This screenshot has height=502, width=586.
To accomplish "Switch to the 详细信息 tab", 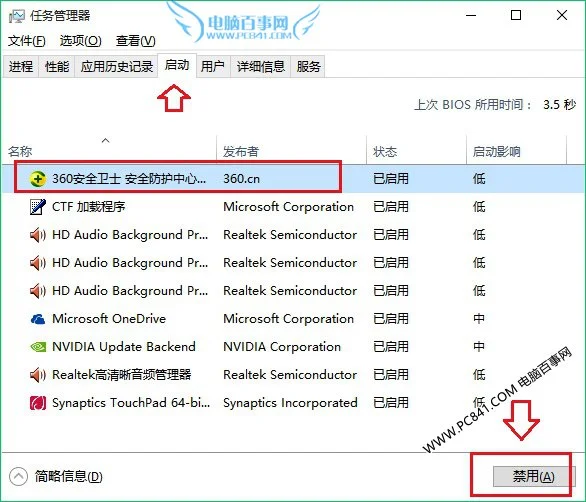I will point(261,67).
